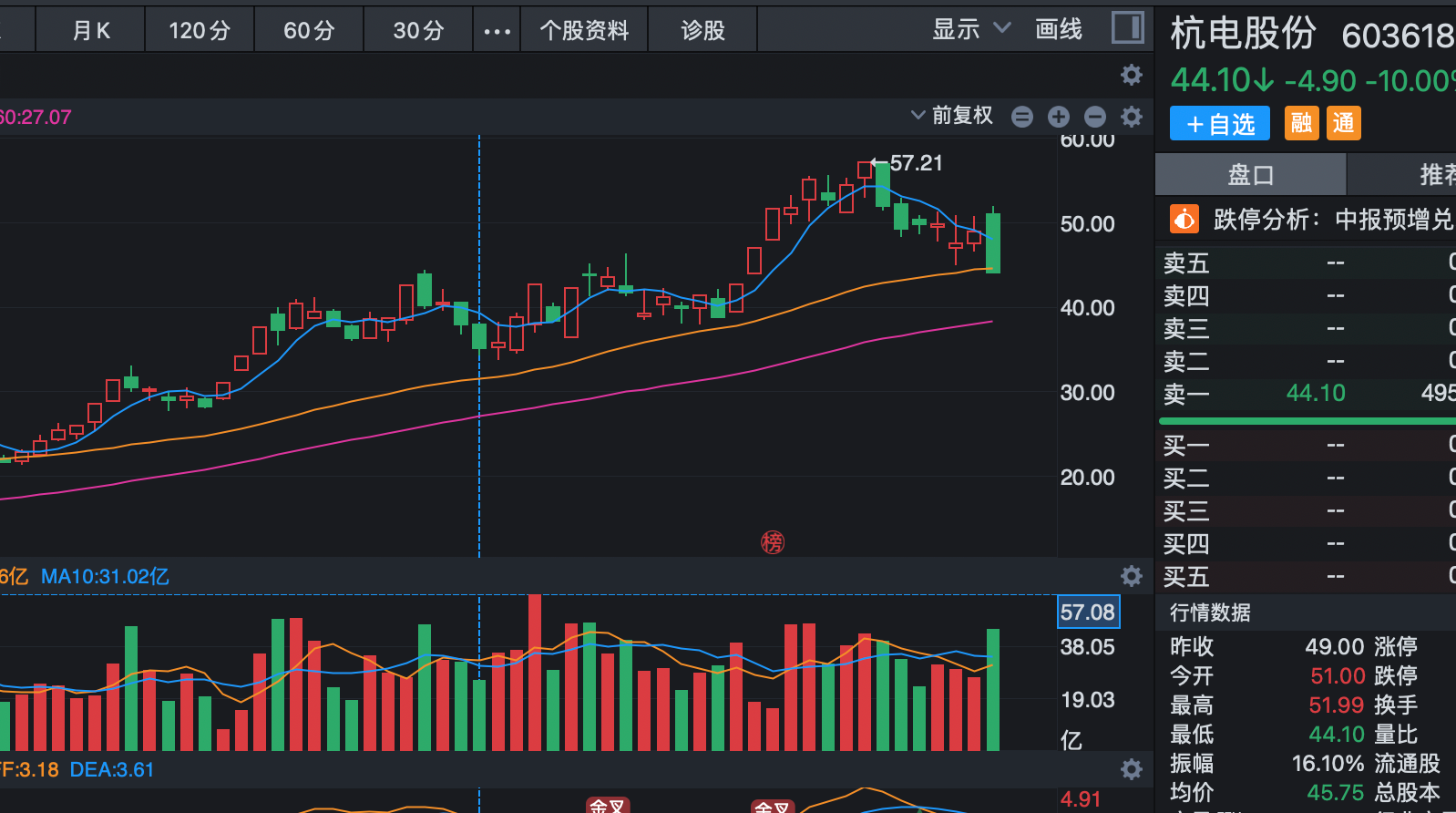Viewport: 1456px width, 813px height.
Task: Click the equals-sign circle icon
Action: pyautogui.click(x=1022, y=117)
